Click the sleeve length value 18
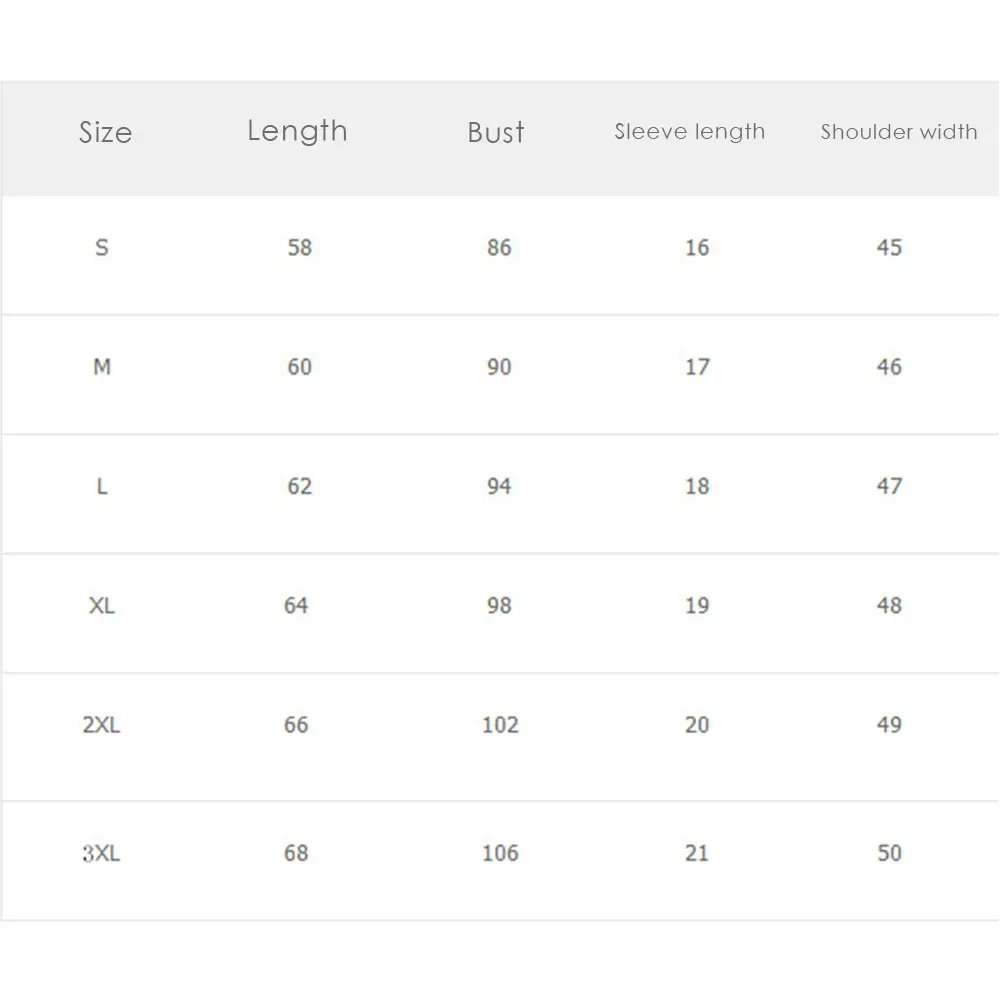Image resolution: width=1001 pixels, height=1001 pixels. click(697, 486)
